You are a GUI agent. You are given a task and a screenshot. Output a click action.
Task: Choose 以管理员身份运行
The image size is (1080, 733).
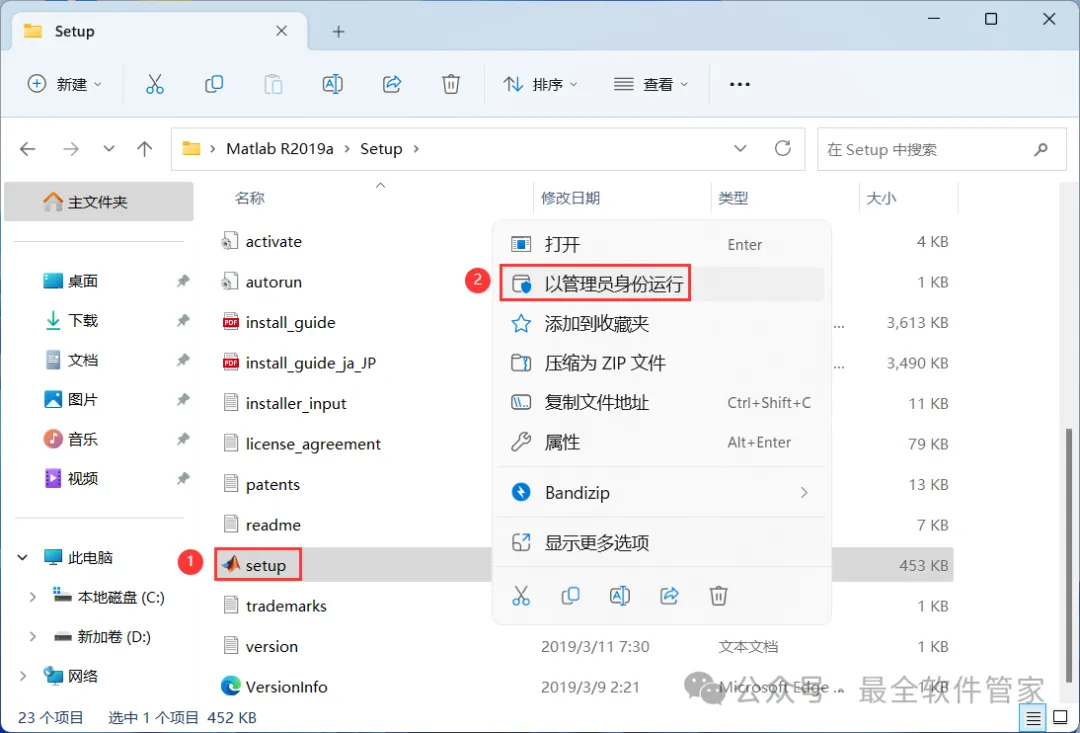click(662, 284)
